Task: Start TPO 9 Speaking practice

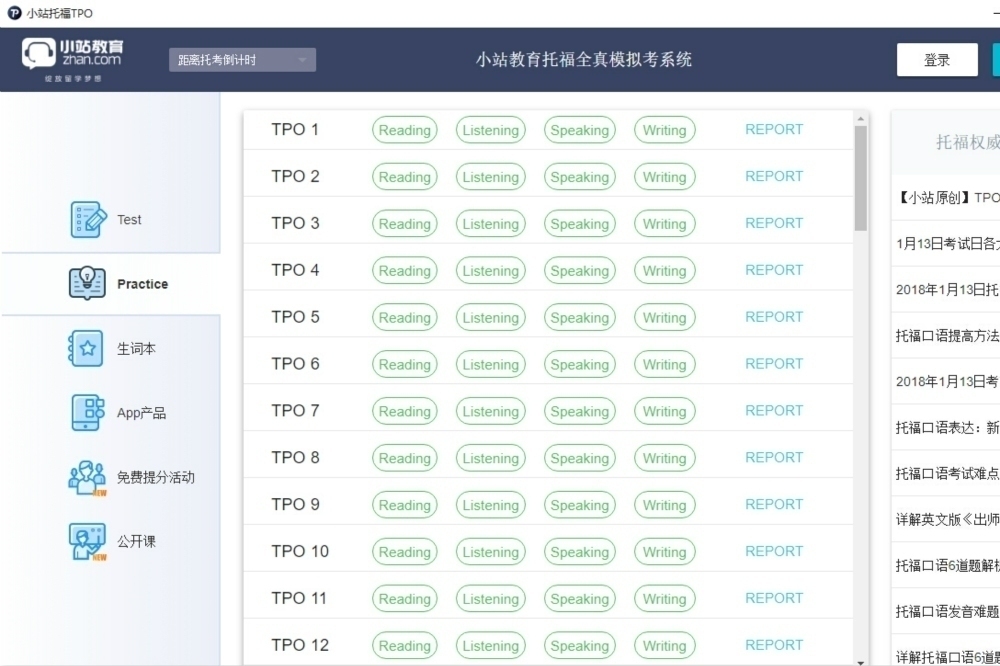Action: [x=580, y=505]
